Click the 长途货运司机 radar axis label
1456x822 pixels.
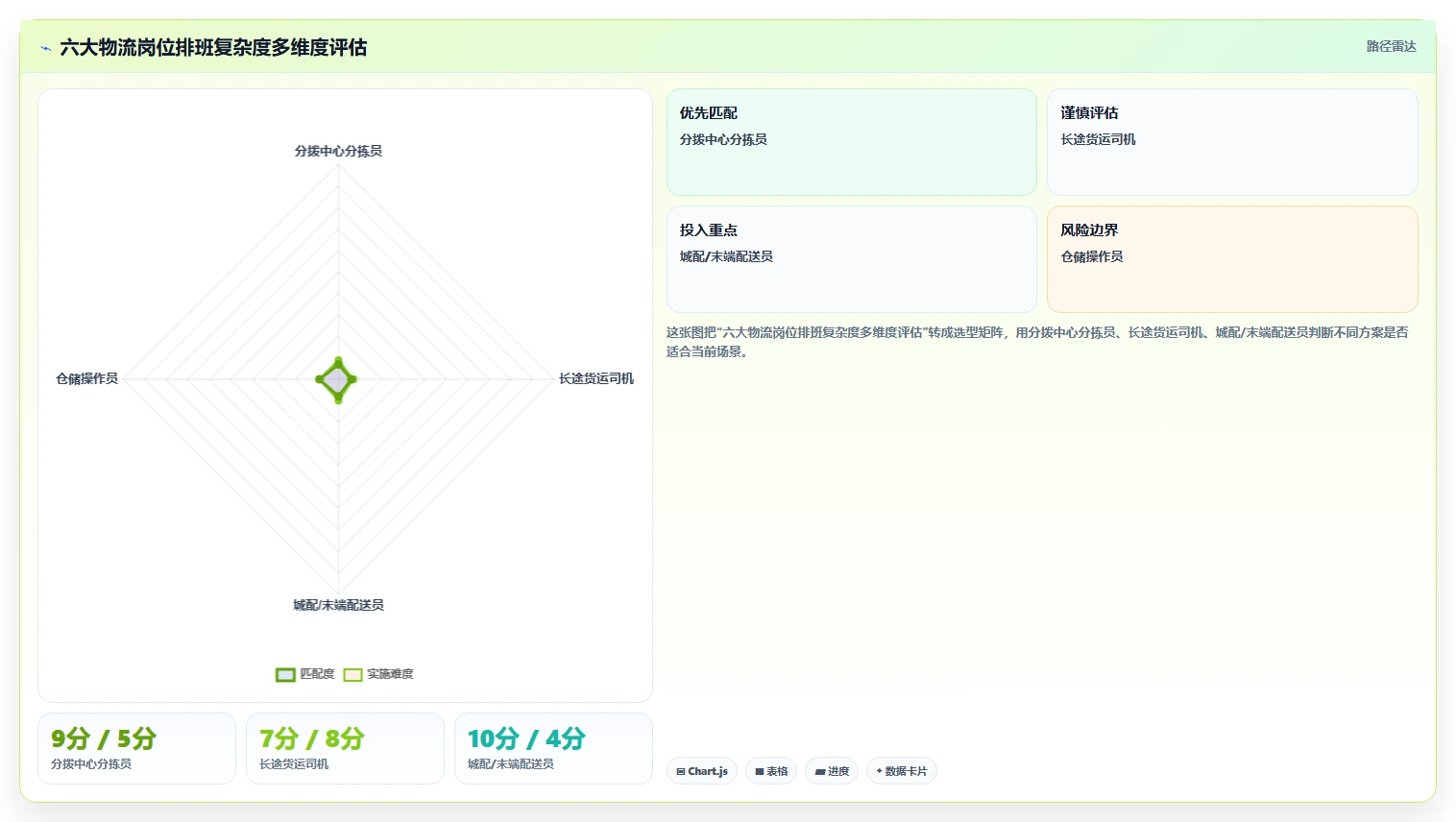596,378
